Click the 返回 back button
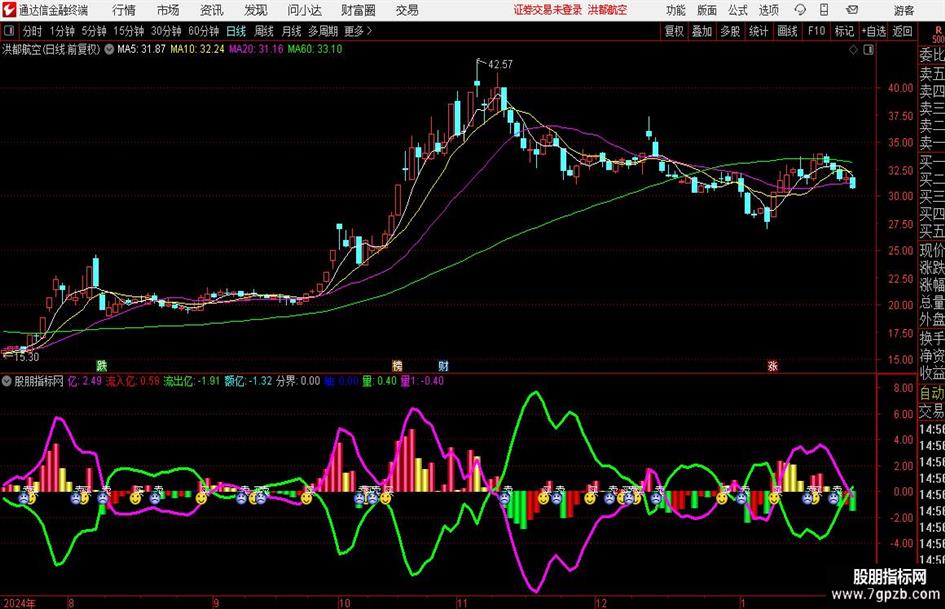The image size is (945, 609). pyautogui.click(x=902, y=31)
